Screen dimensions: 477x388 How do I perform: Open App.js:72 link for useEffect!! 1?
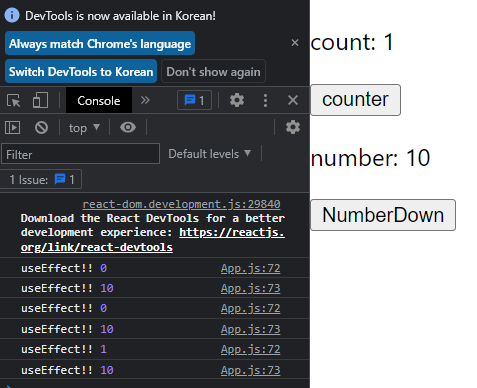tap(250, 349)
